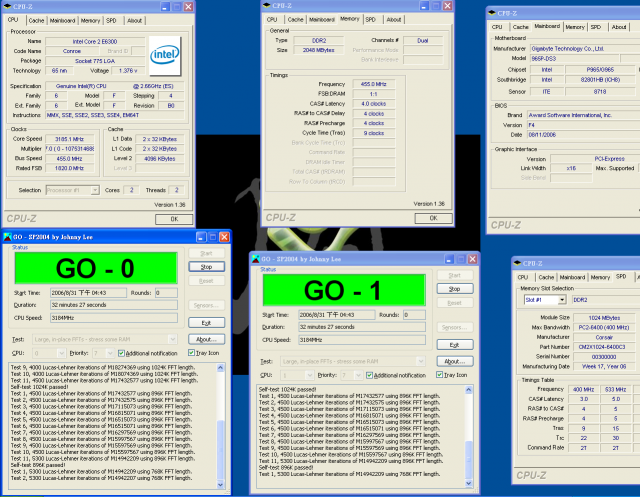Click Intel Core 2 E6300 name field
Image resolution: width=640 pixels, height=497 pixels.
pos(95,42)
